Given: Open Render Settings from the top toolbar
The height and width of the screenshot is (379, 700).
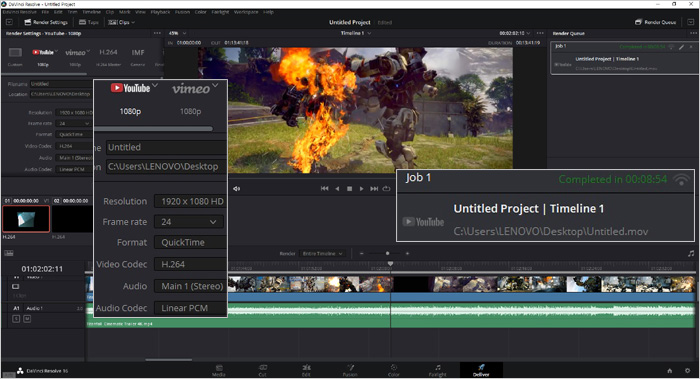Looking at the screenshot, I should pos(46,22).
